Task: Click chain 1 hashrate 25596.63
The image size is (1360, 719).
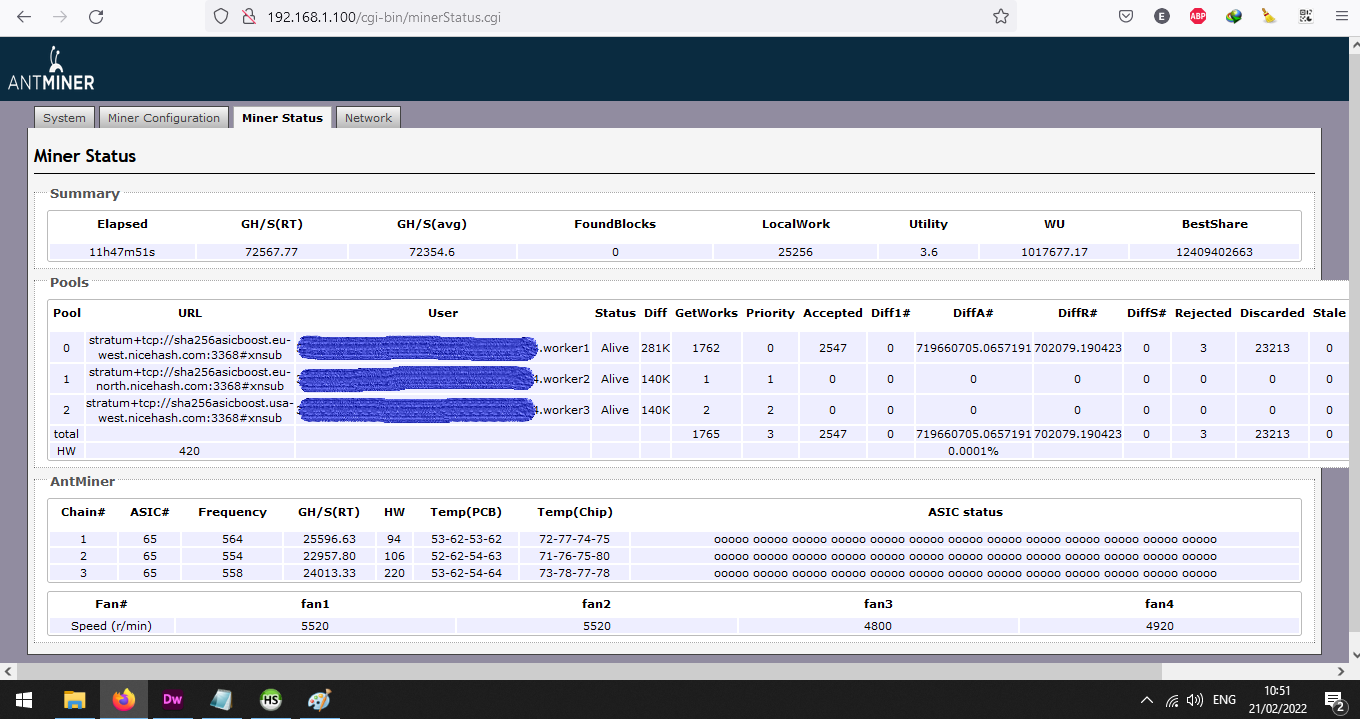Action: [327, 539]
